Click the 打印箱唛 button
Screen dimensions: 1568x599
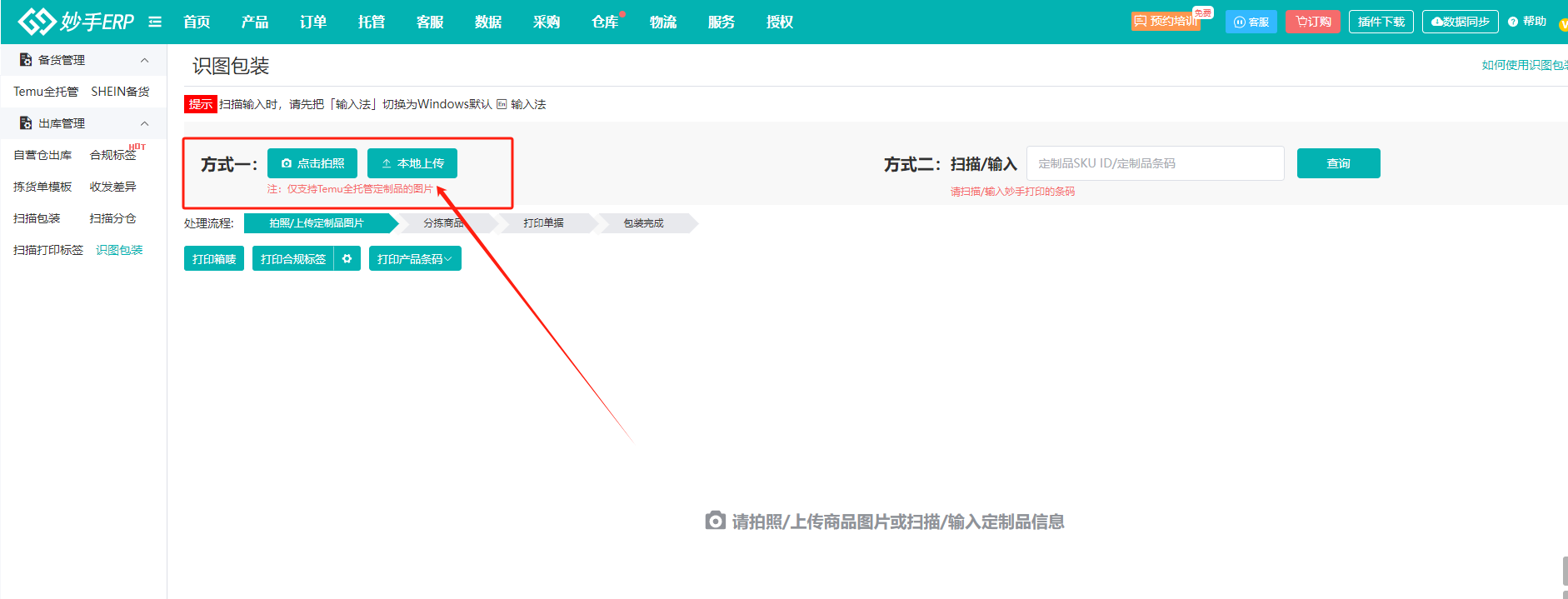tap(214, 259)
